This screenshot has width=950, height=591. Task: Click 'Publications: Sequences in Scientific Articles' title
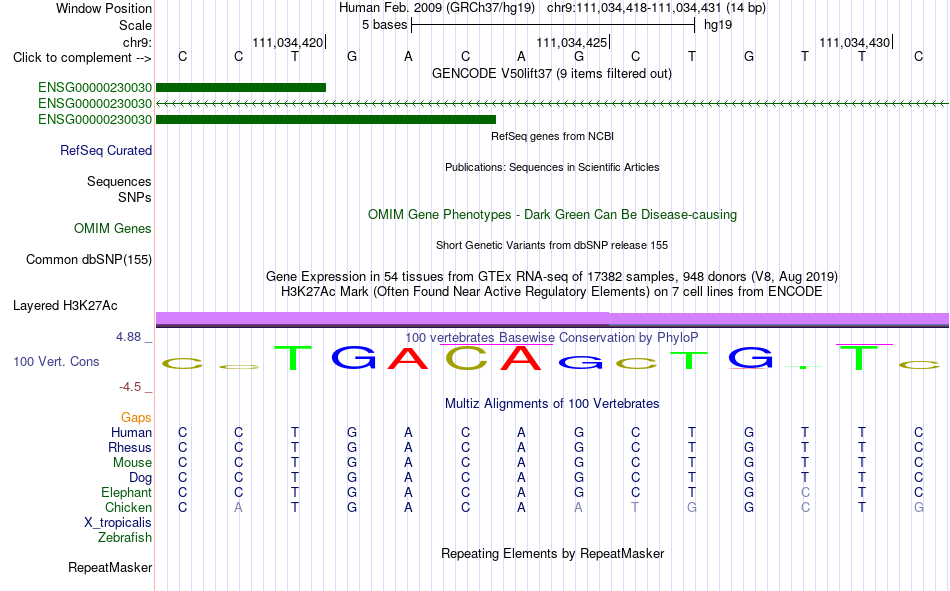[552, 167]
